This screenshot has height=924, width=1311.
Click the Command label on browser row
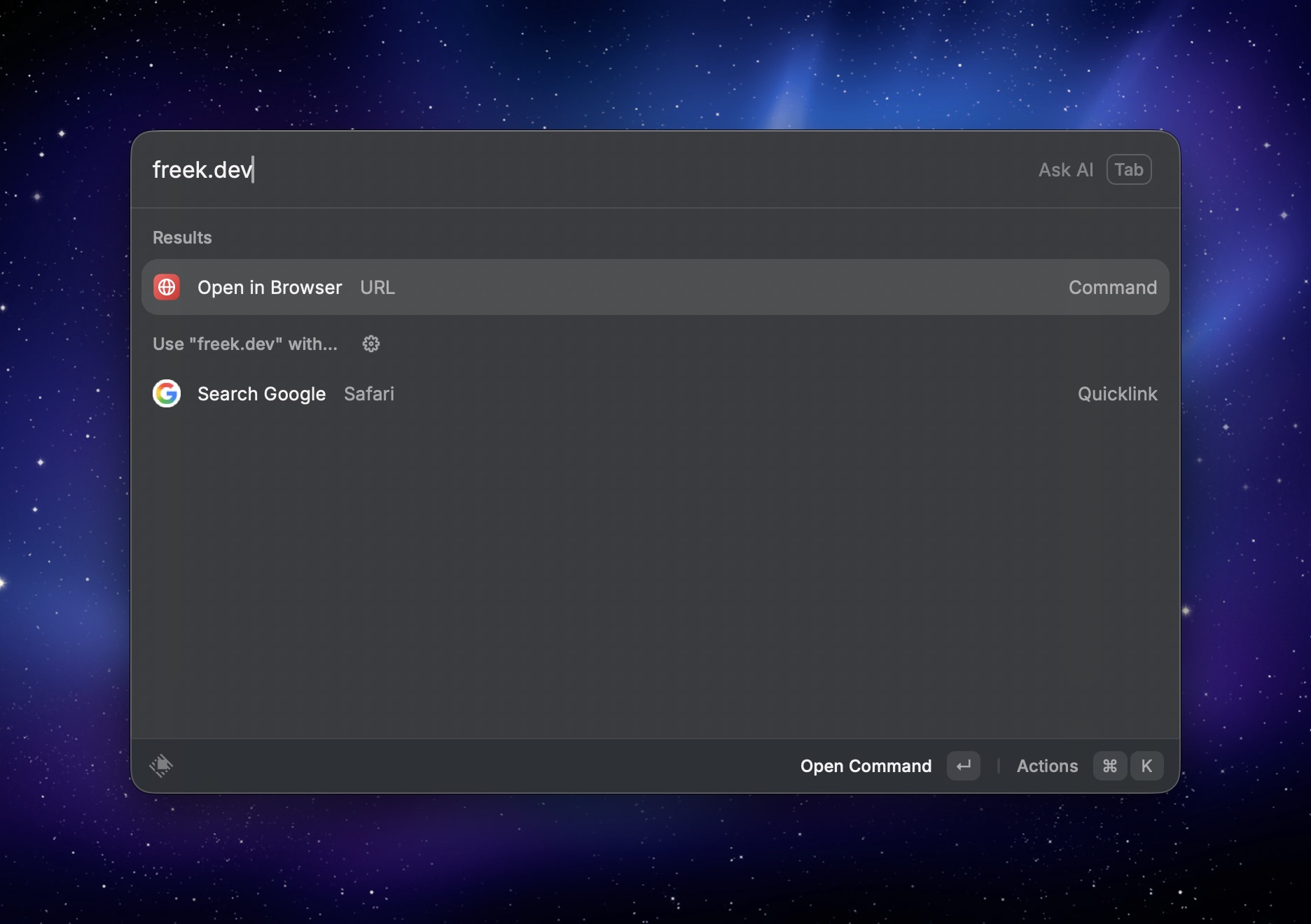pos(1112,288)
